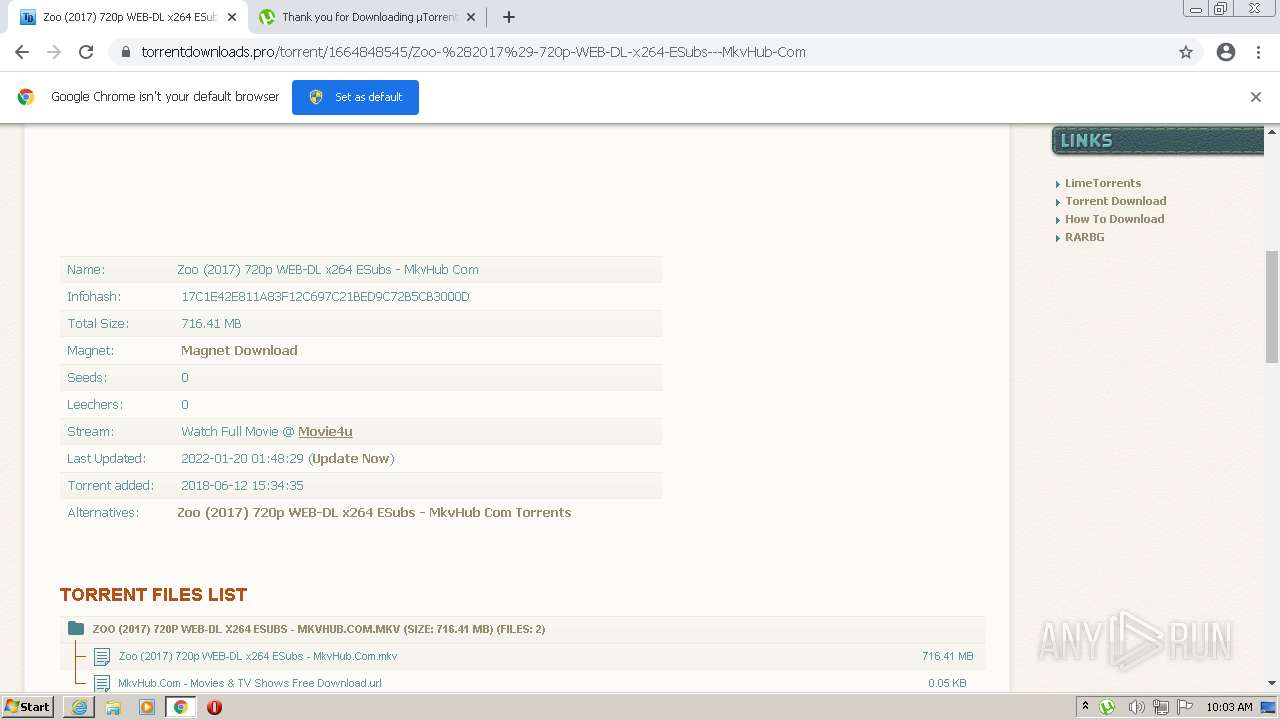Select the MkvHub.Com Movies & TV Shows .url file
Image resolution: width=1280 pixels, height=720 pixels.
(250, 683)
